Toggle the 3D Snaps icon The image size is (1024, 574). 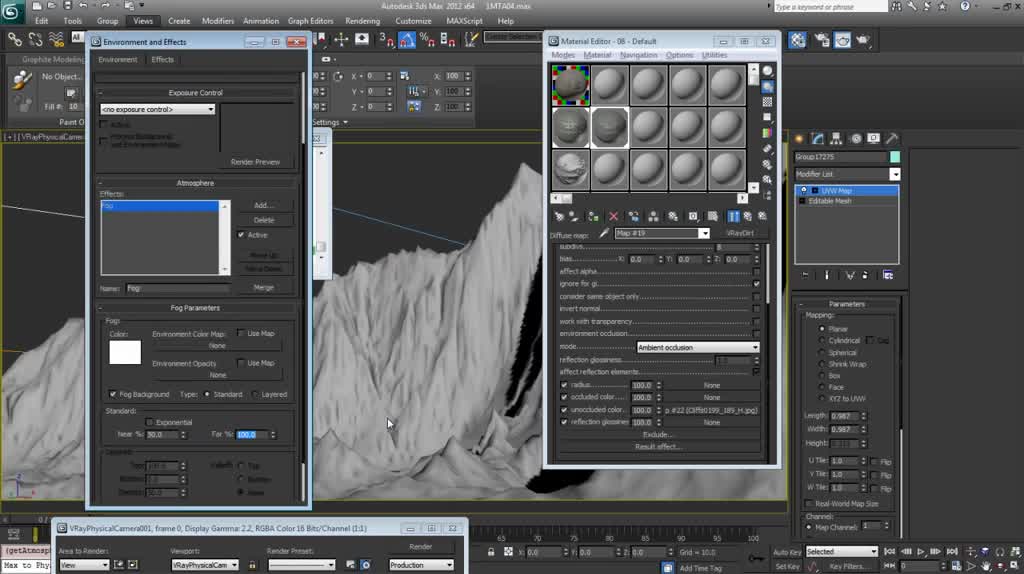pyautogui.click(x=387, y=40)
